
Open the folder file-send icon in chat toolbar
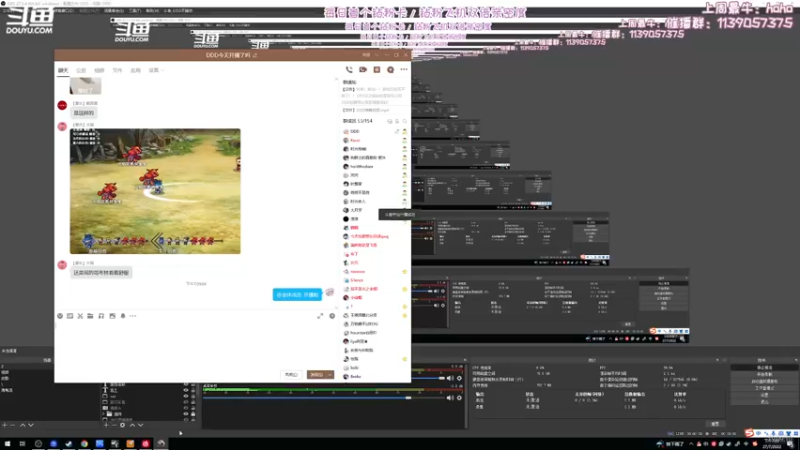[90, 316]
